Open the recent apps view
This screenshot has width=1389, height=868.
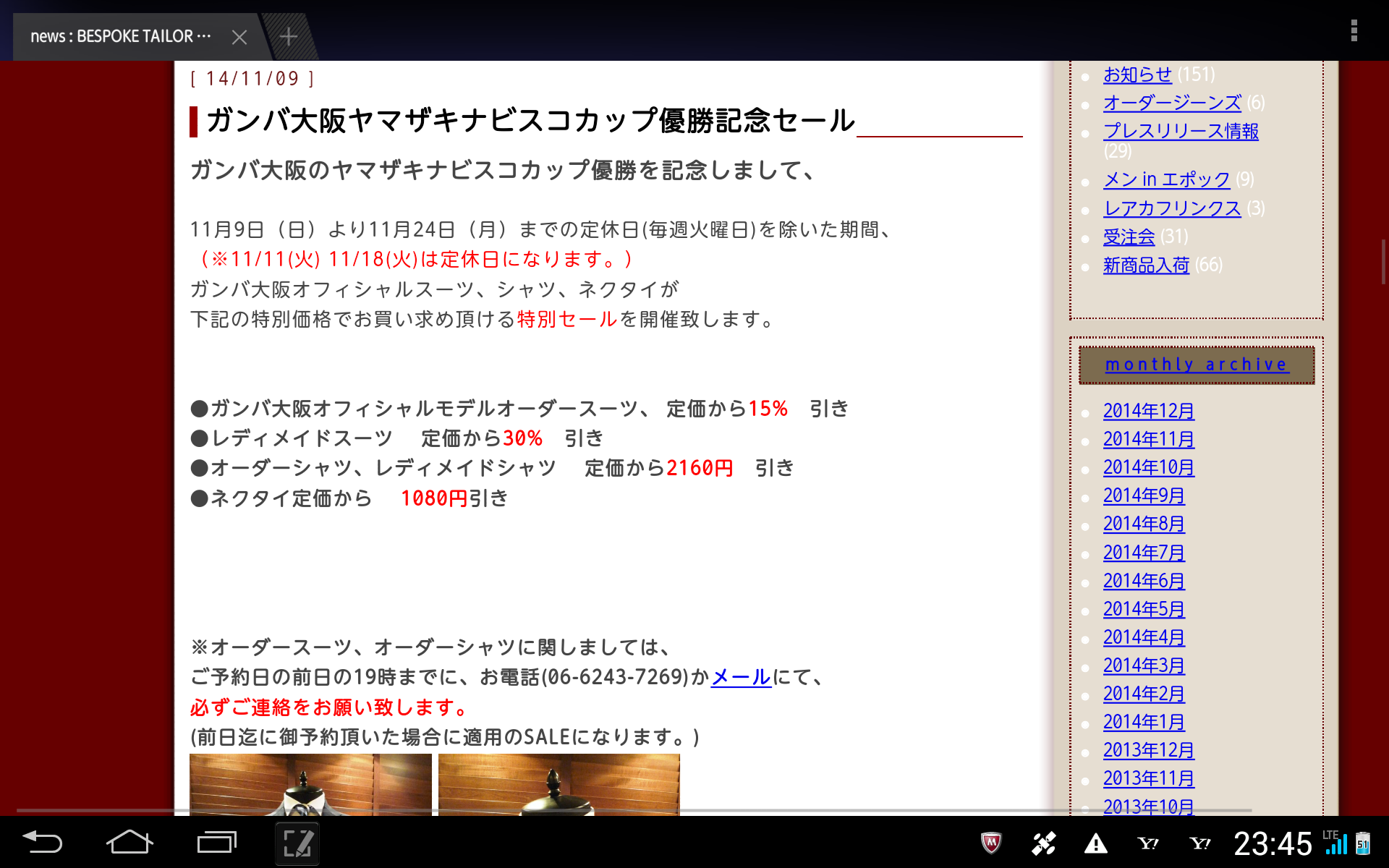point(216,843)
